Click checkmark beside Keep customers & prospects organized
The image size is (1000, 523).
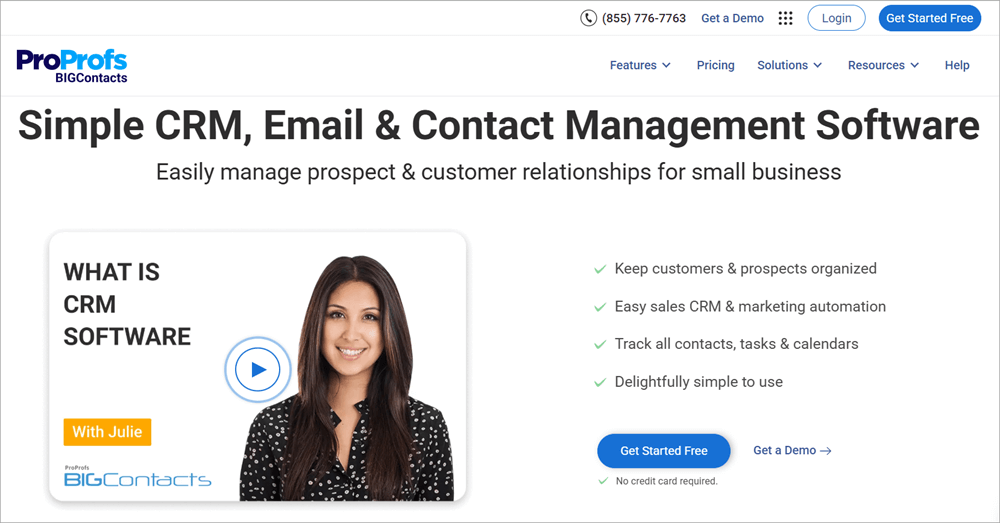coord(600,269)
